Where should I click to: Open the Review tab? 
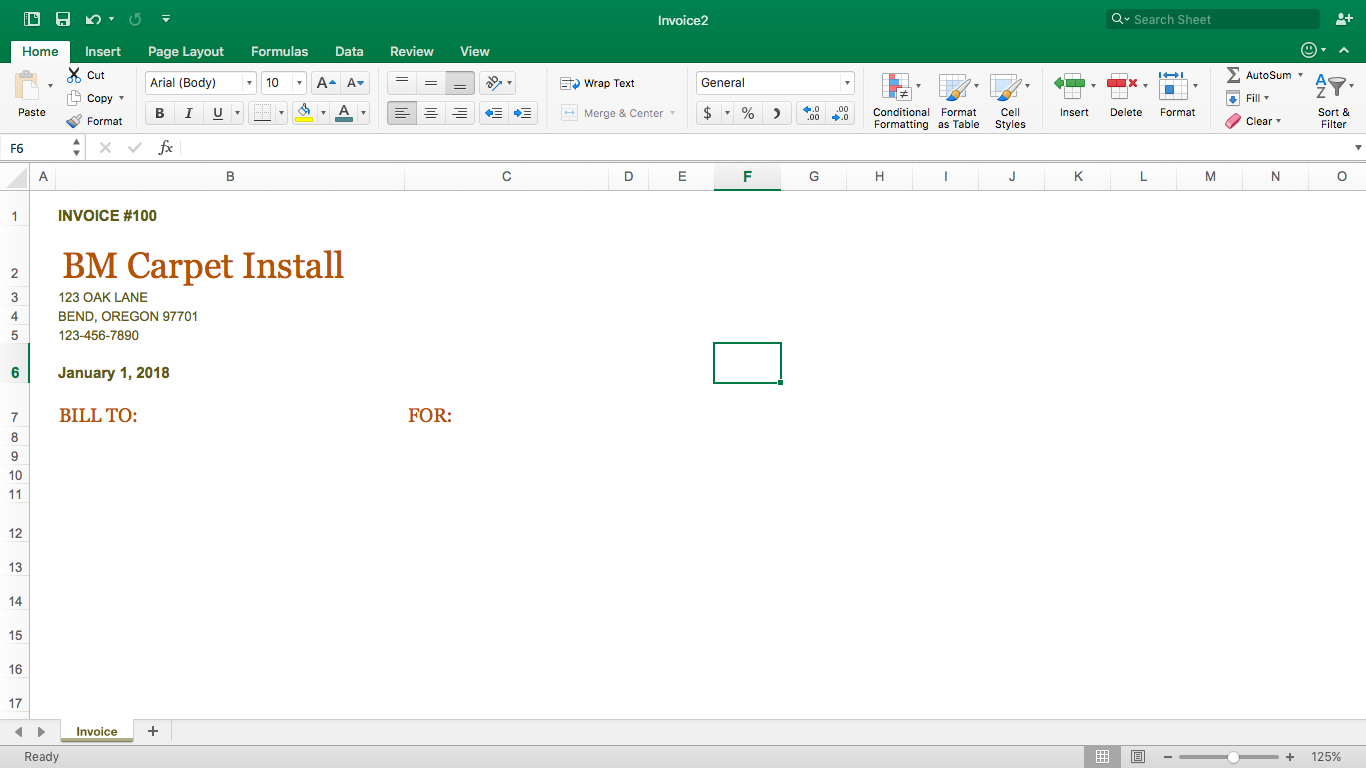click(412, 51)
